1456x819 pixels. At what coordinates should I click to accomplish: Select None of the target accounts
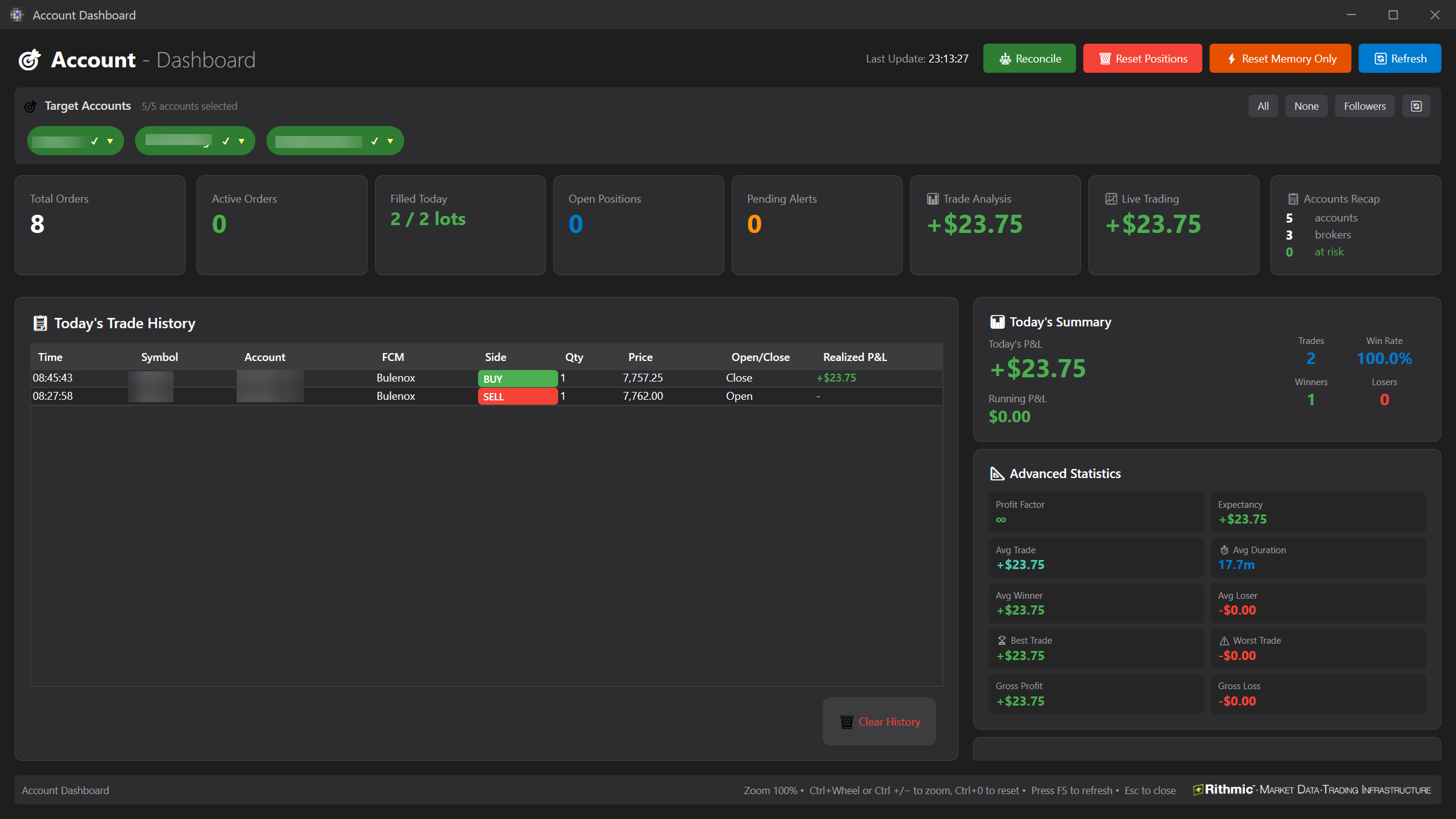coord(1306,106)
